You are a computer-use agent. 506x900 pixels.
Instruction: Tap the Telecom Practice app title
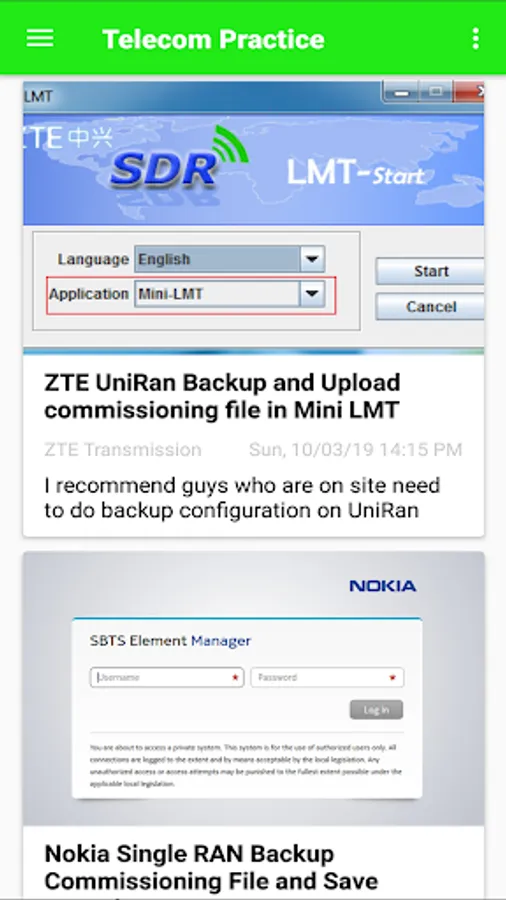[x=213, y=39]
